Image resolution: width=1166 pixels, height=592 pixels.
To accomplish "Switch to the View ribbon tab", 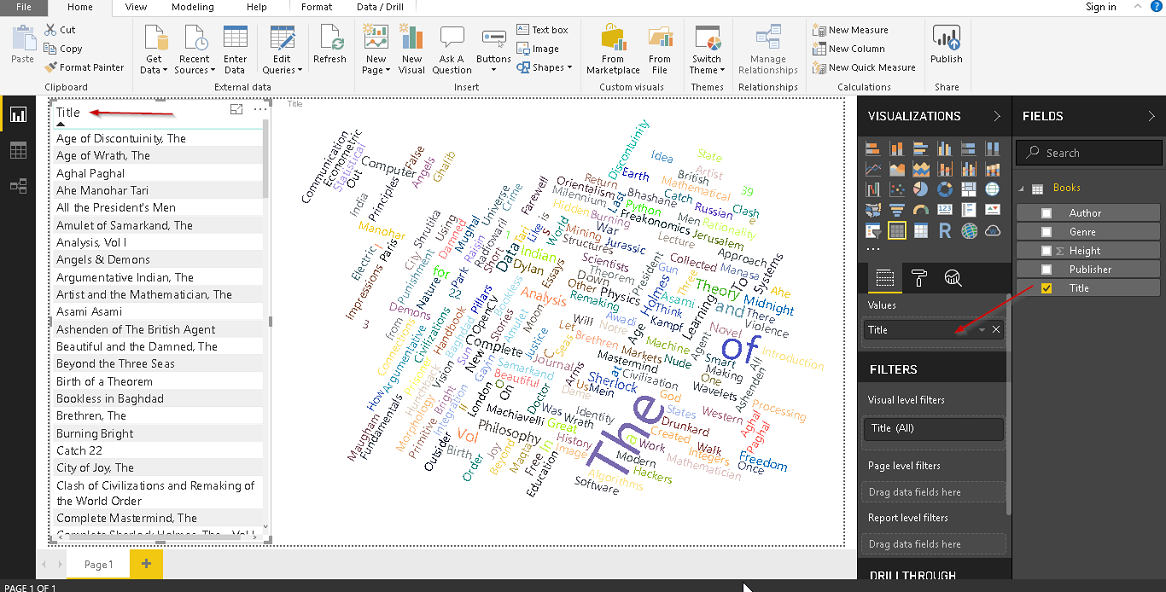I will tap(136, 7).
